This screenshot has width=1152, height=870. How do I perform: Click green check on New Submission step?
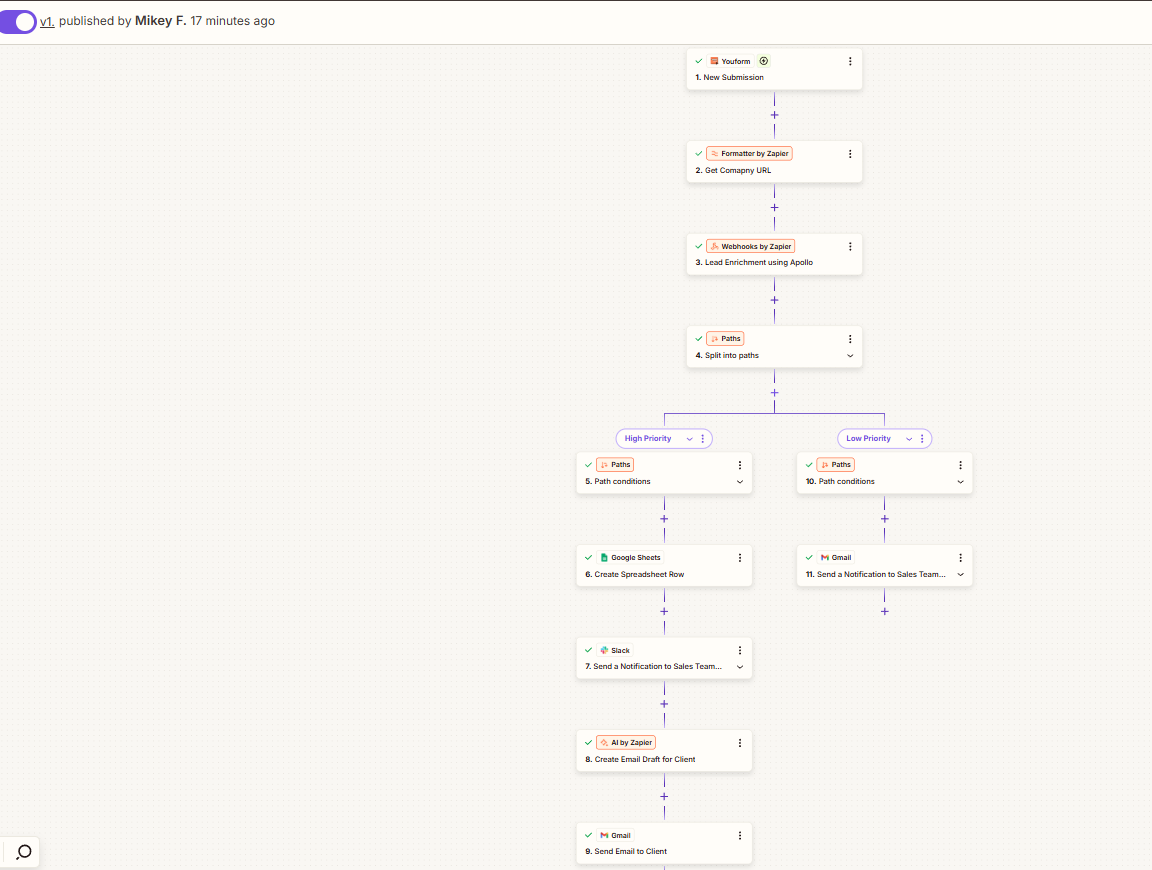(699, 61)
